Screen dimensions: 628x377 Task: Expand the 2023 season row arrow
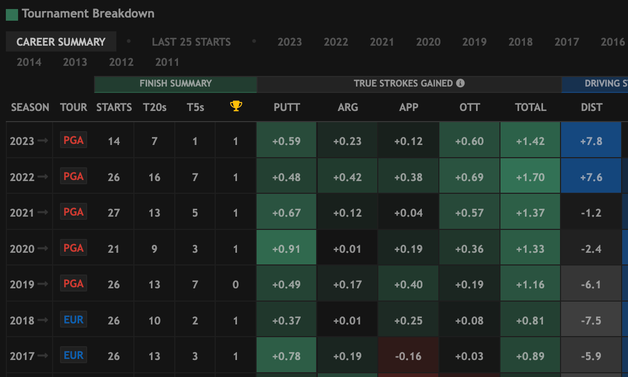tap(43, 141)
